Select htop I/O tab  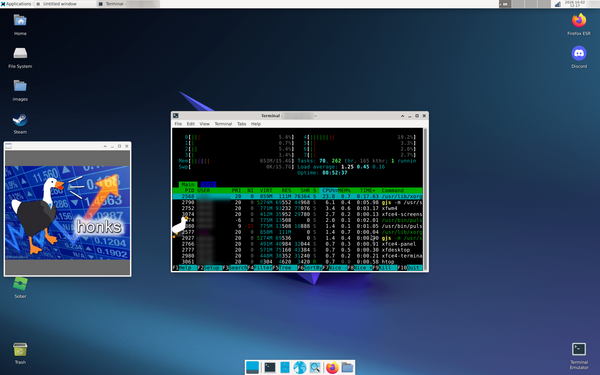(208, 184)
